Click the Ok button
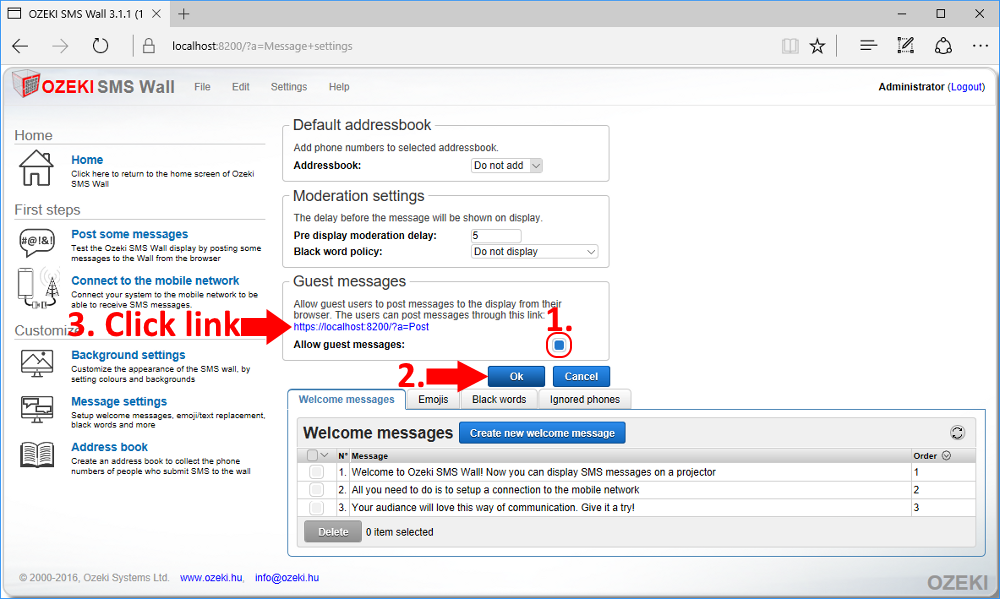Screen dimensions: 1000x599 tap(517, 376)
